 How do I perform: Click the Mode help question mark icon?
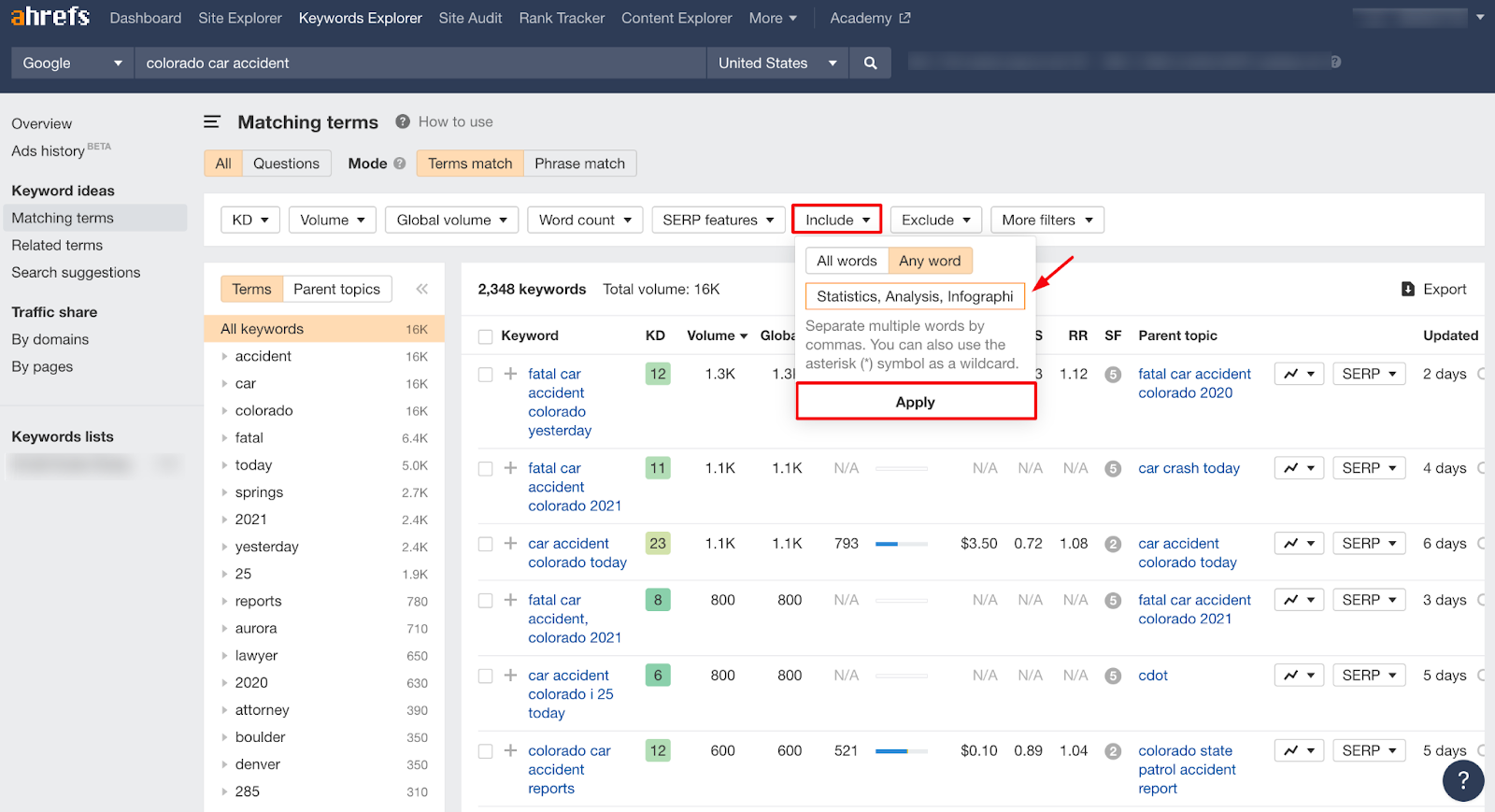400,164
